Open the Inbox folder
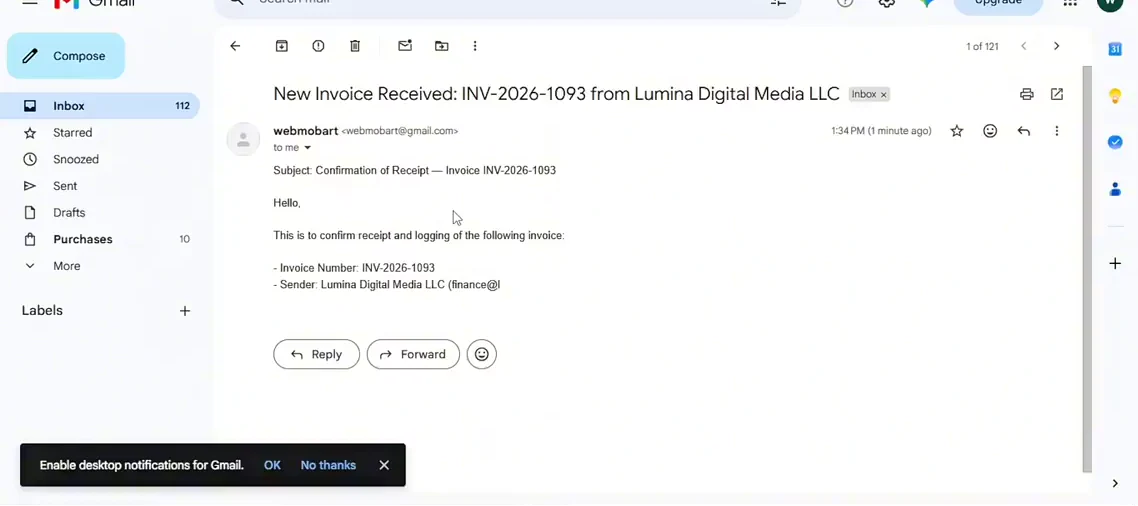Viewport: 1138px width, 506px height. coord(99,106)
